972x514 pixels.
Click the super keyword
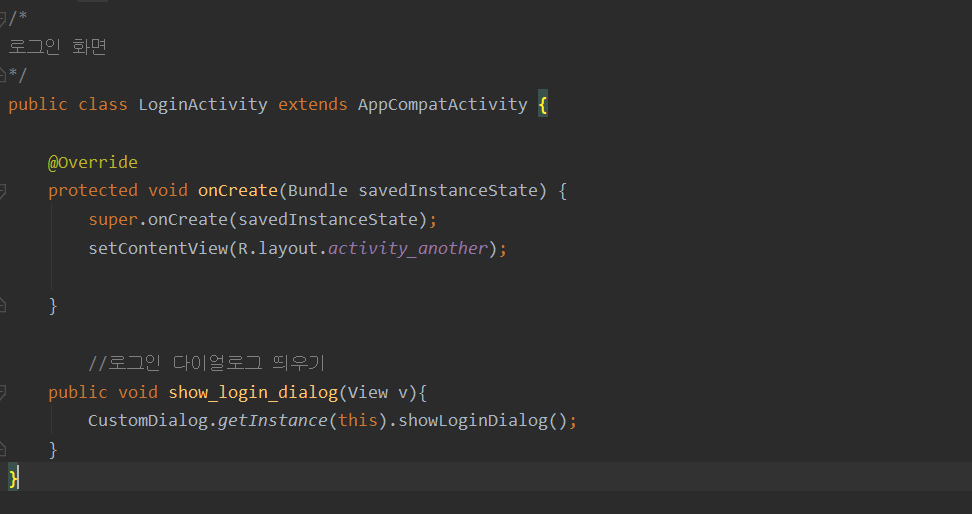click(113, 219)
